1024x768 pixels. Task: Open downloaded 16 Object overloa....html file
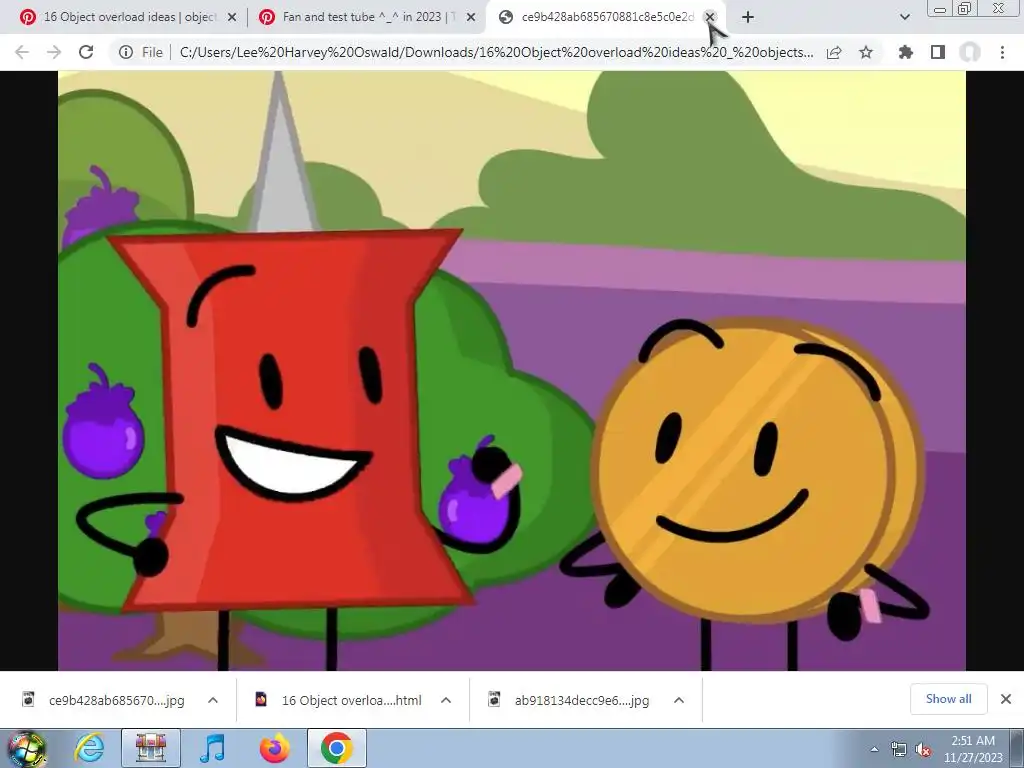coord(340,700)
